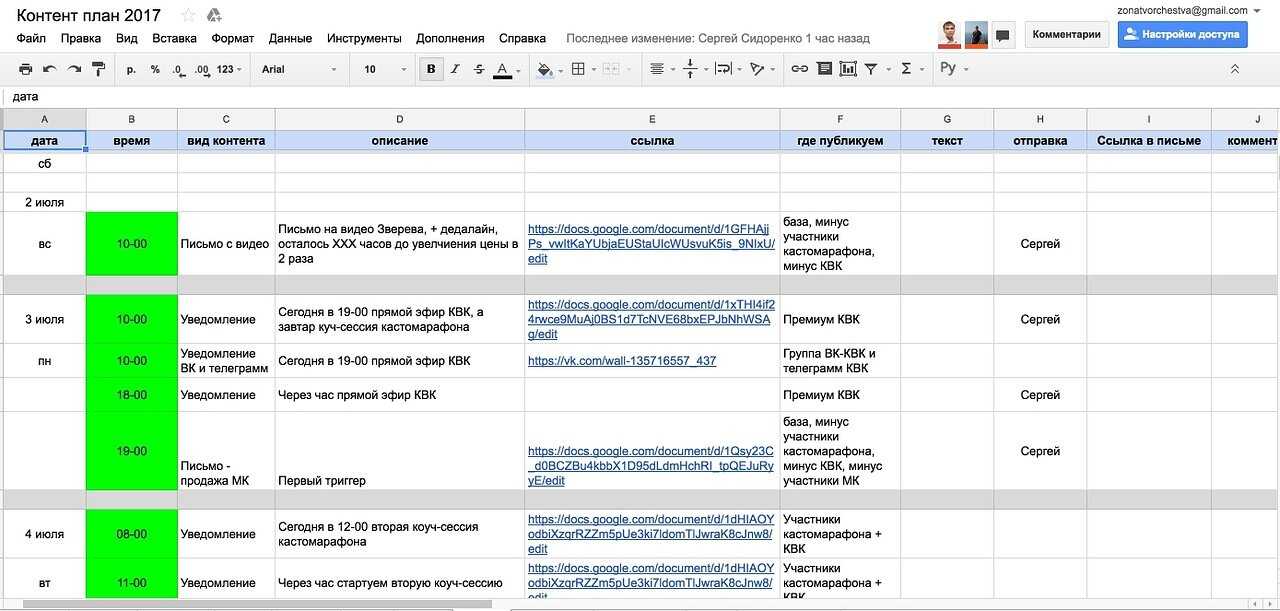This screenshot has width=1280, height=611.
Task: Select column B header
Action: point(132,119)
